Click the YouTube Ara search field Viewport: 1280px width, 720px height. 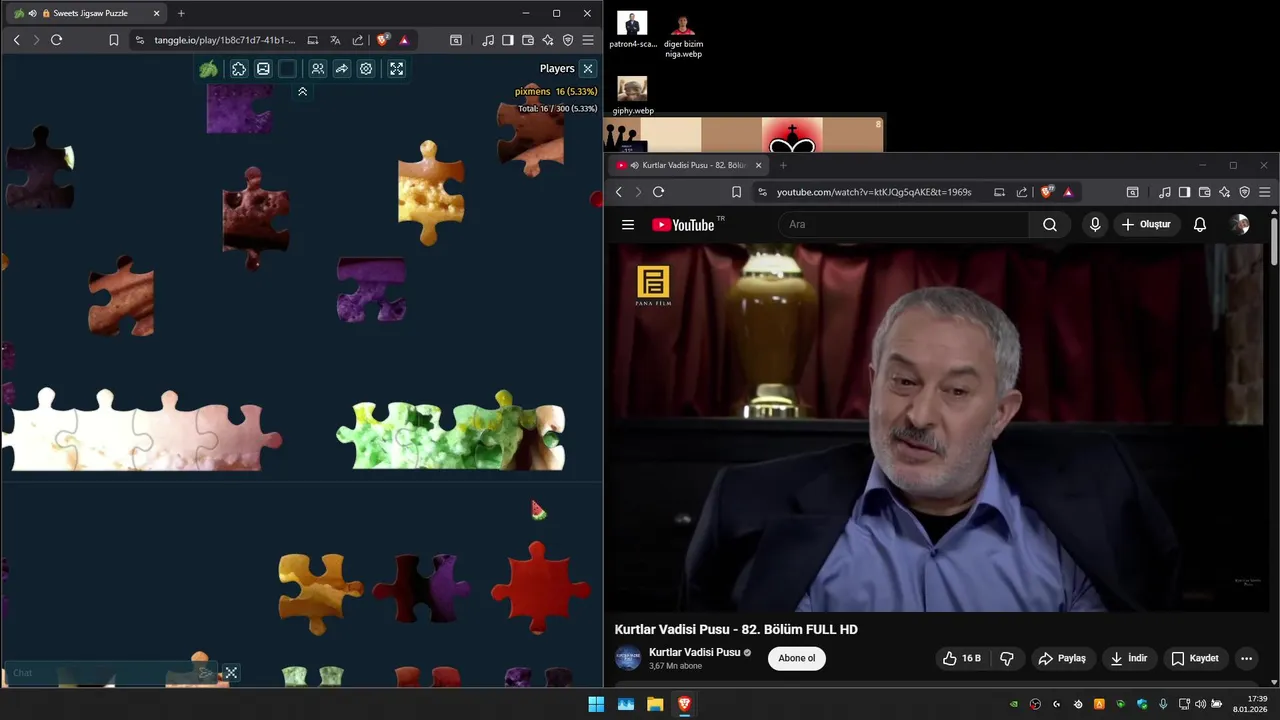click(903, 224)
